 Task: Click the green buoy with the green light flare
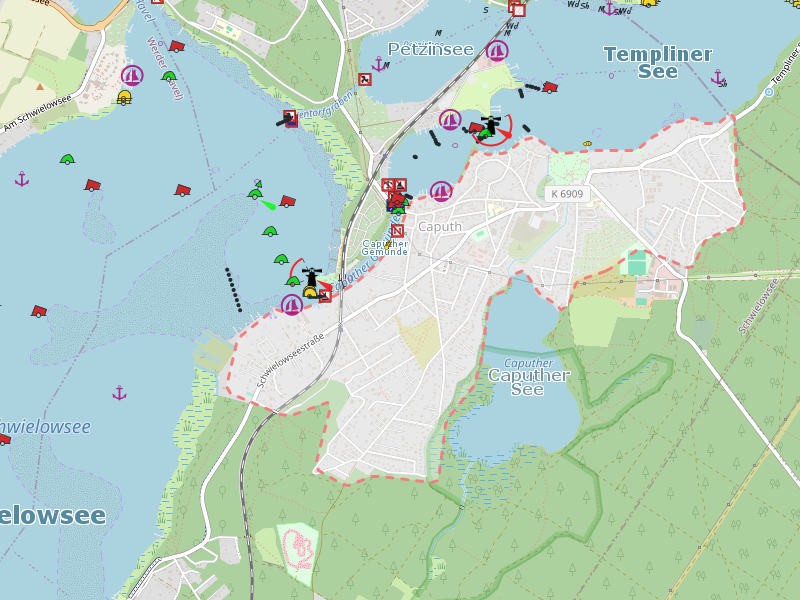tap(256, 194)
